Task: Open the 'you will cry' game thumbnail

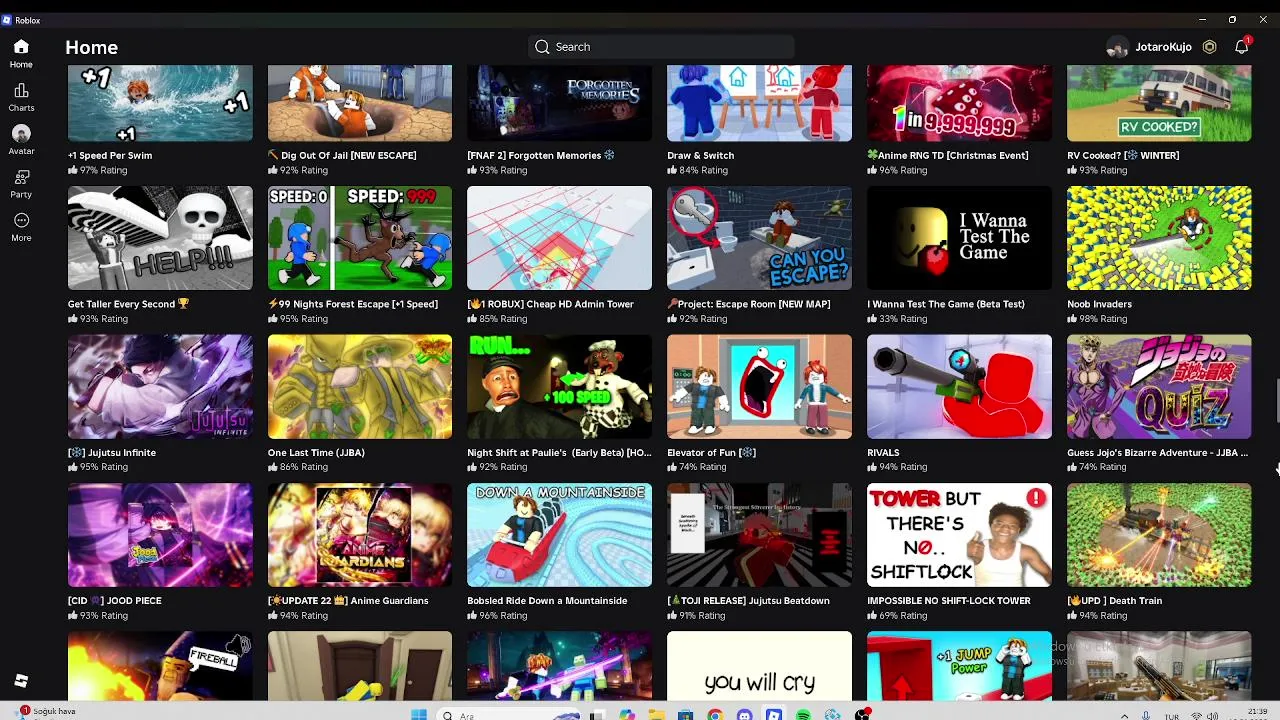Action: tap(759, 666)
